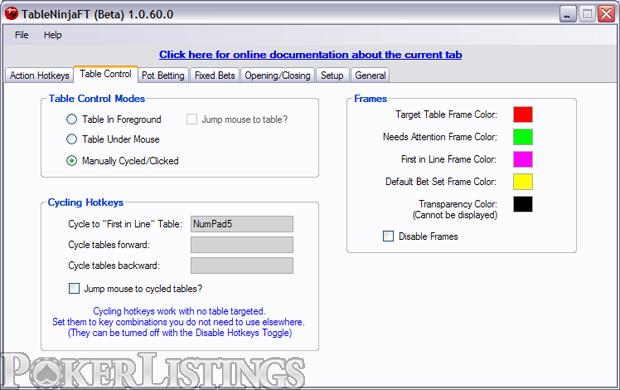This screenshot has height=390, width=620.
Task: Open the Setup tab
Action: pos(332,75)
